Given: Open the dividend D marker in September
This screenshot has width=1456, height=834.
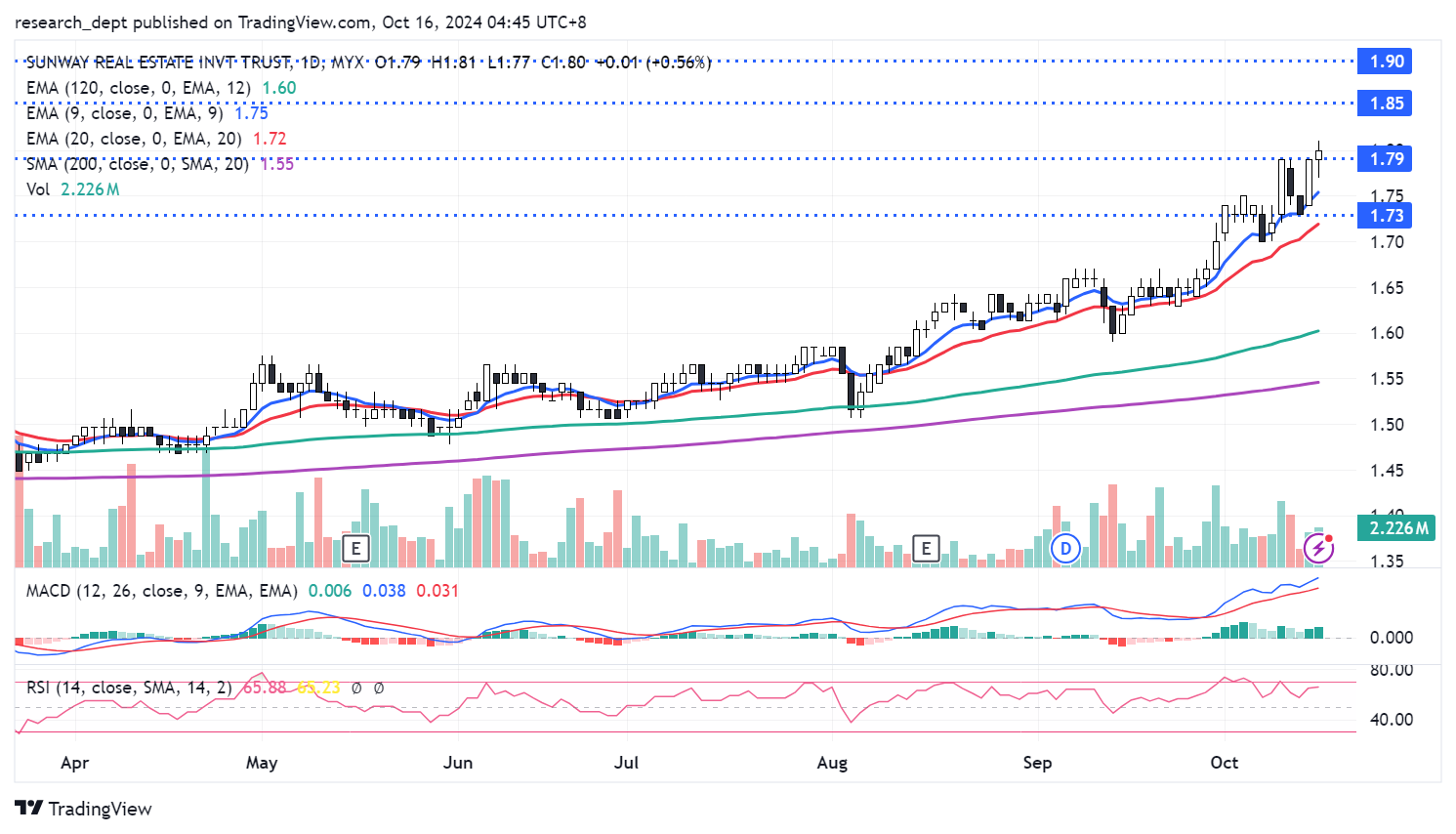Looking at the screenshot, I should point(1065,549).
